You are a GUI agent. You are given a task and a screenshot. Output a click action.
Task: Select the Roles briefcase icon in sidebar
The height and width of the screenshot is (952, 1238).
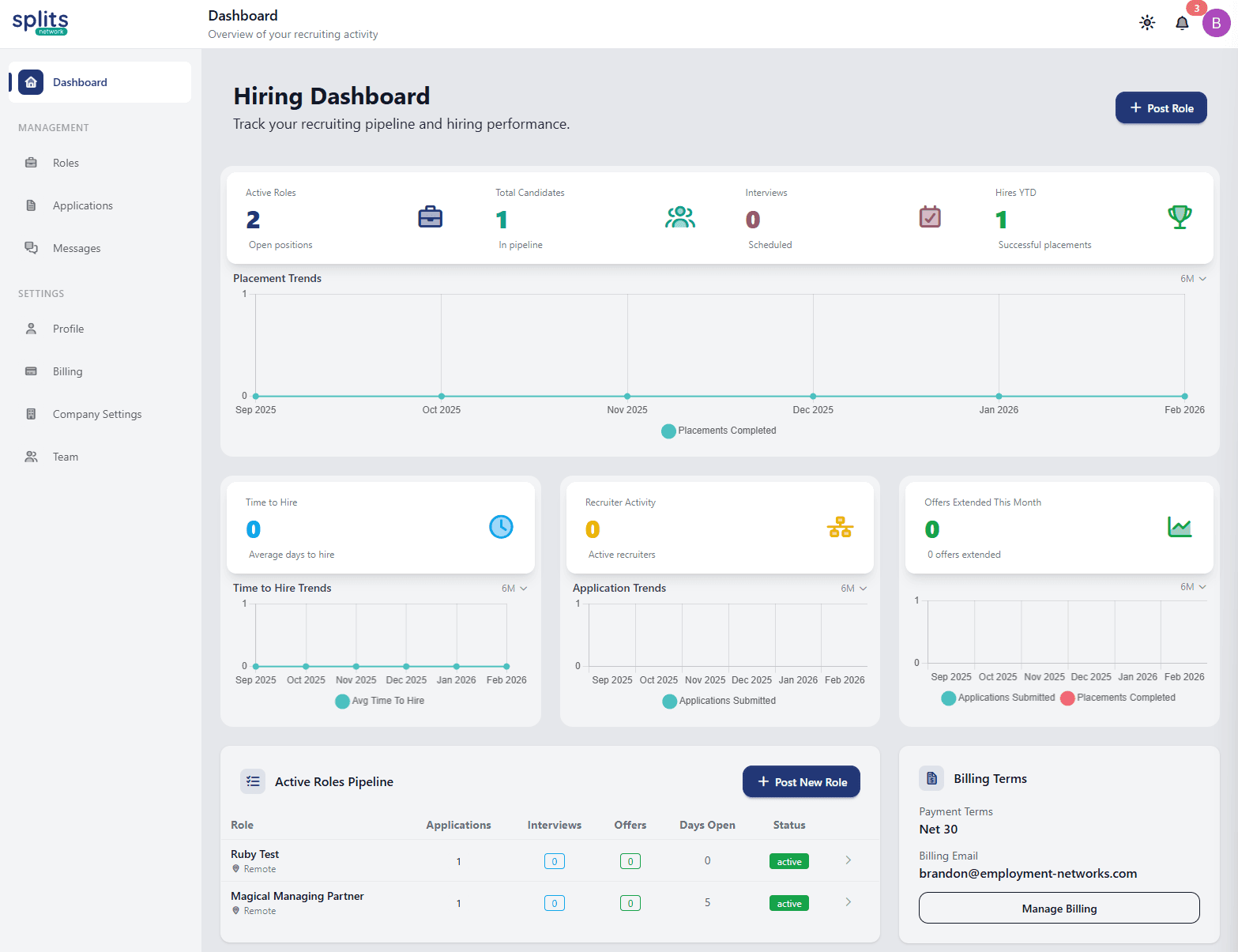click(32, 163)
